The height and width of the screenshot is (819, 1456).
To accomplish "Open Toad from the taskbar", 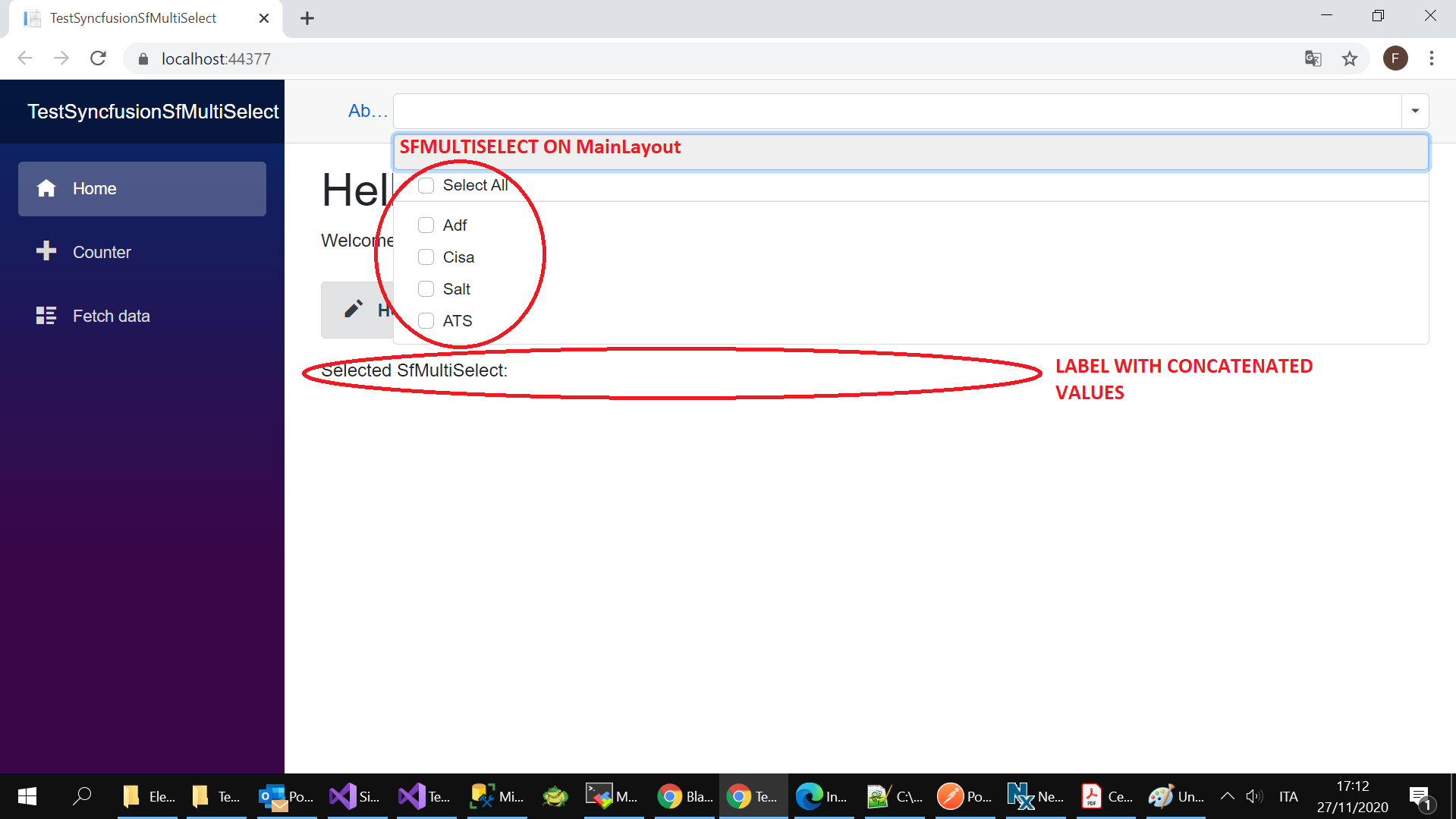I will click(555, 796).
